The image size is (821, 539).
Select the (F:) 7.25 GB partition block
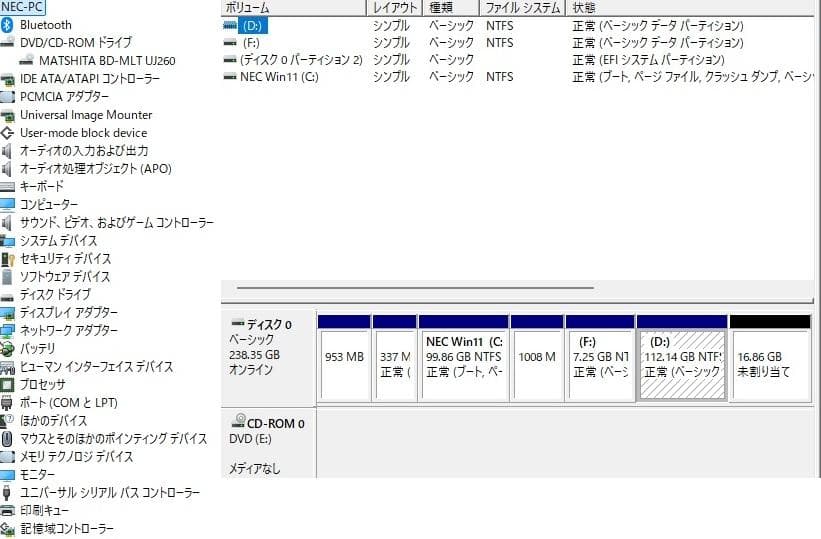point(600,359)
